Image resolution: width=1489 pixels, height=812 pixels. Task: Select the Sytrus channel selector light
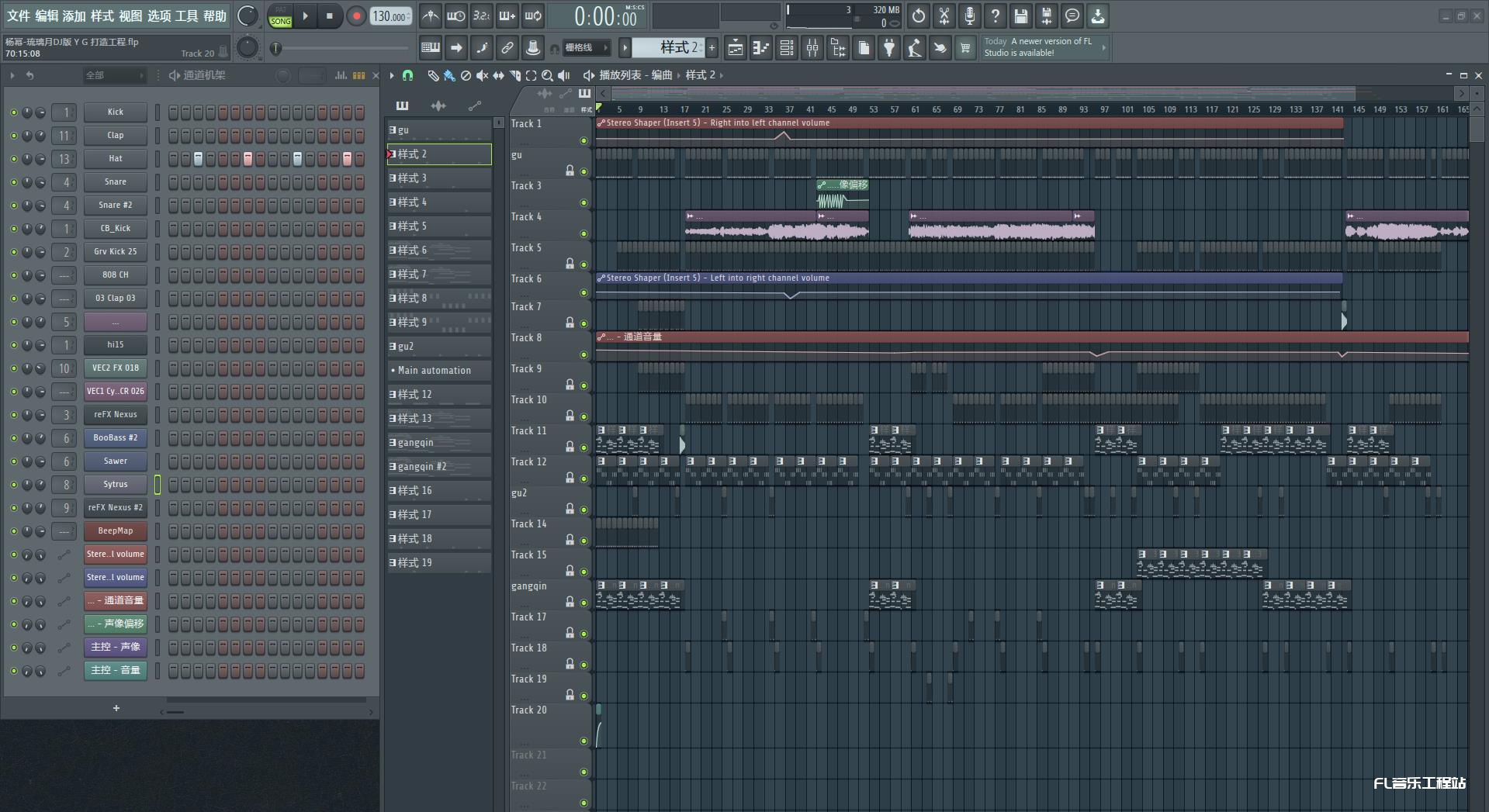[x=158, y=485]
